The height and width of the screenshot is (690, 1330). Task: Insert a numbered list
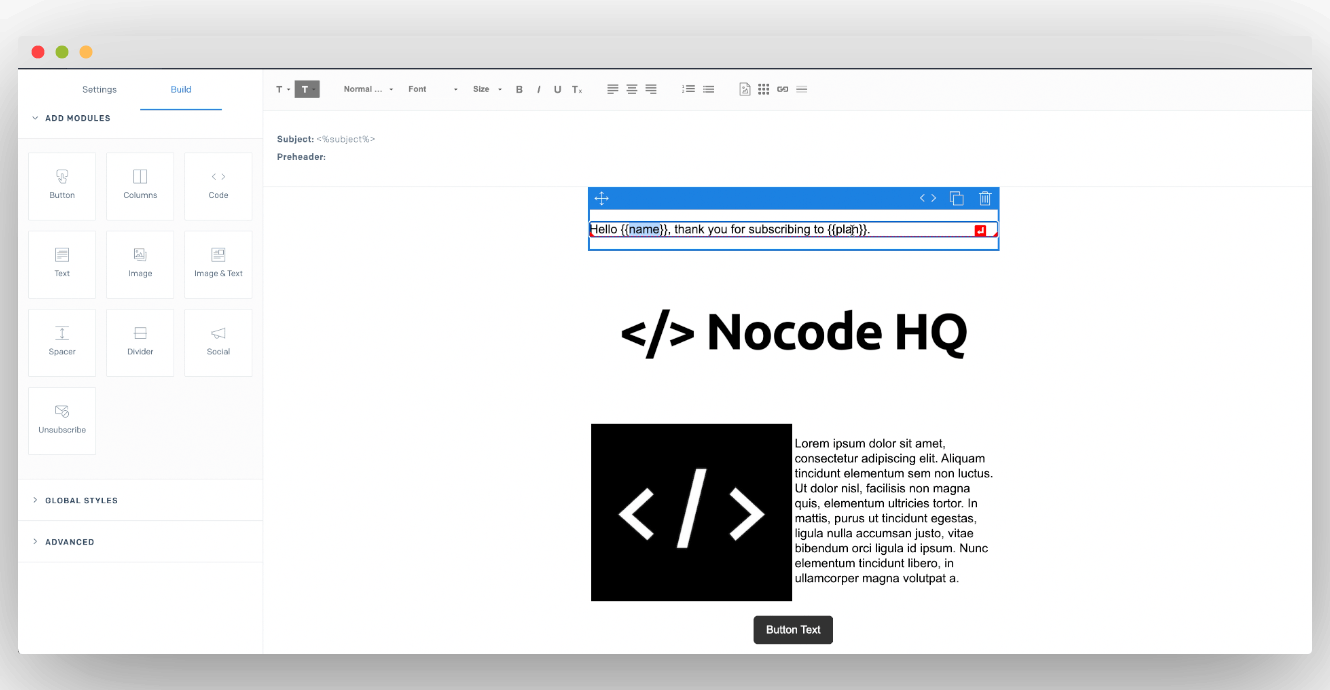pos(688,89)
